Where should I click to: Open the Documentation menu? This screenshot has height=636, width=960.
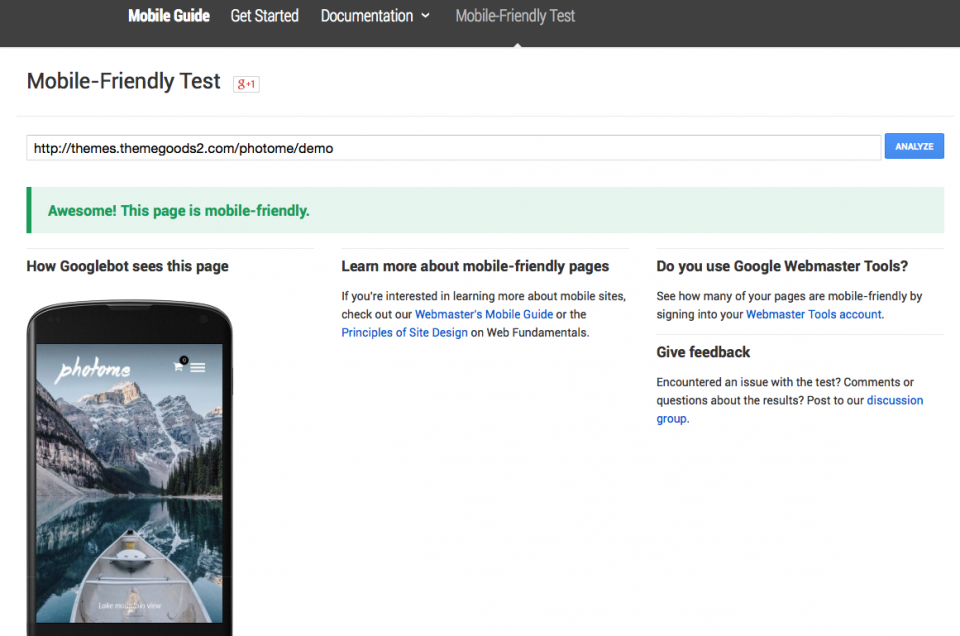(x=367, y=16)
